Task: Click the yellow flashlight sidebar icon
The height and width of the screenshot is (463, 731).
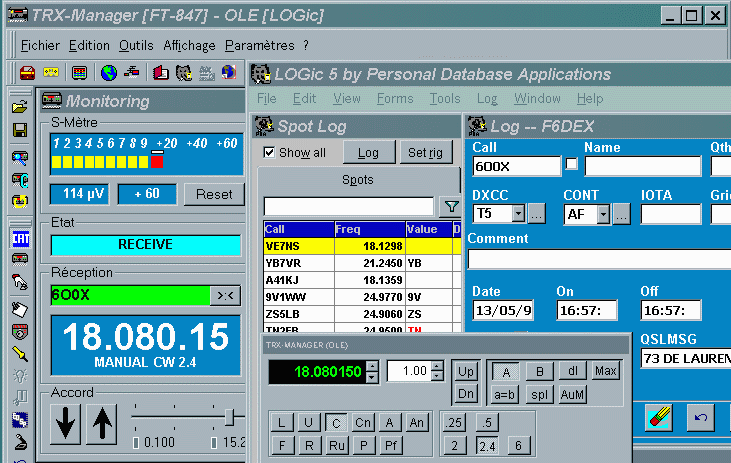Action: (x=20, y=354)
